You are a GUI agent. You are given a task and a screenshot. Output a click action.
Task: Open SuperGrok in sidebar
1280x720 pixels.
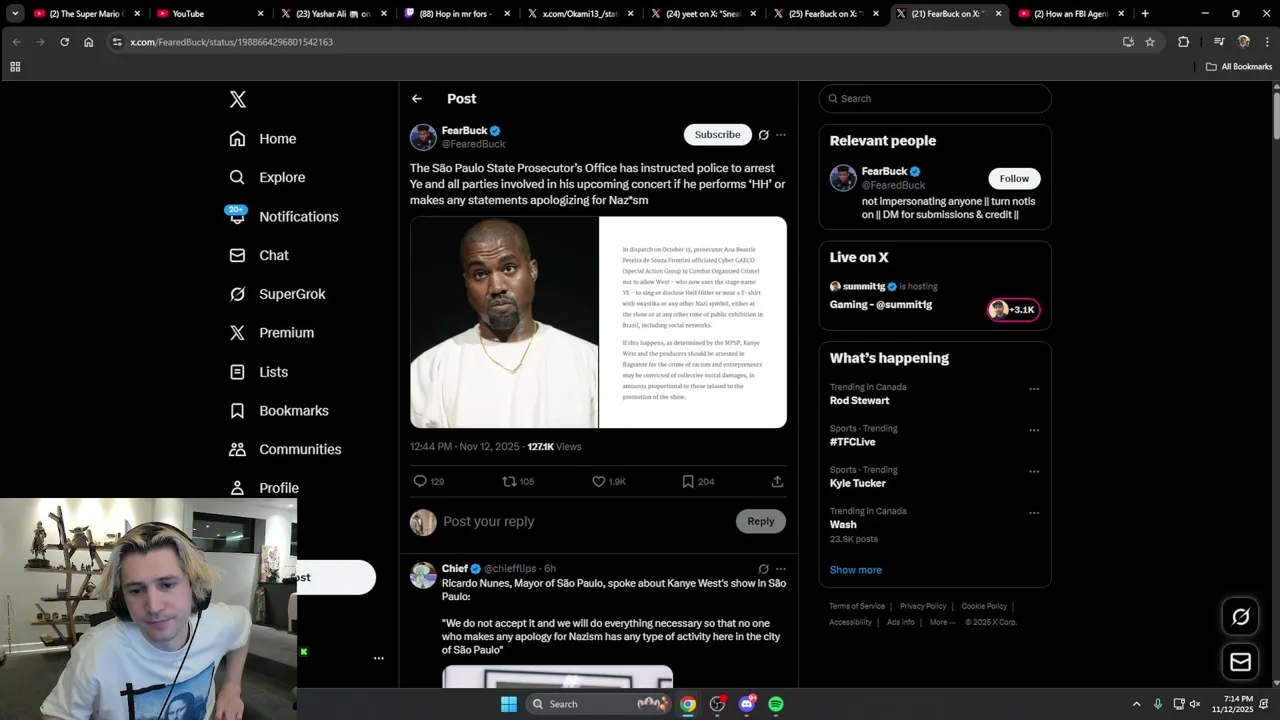tap(277, 294)
